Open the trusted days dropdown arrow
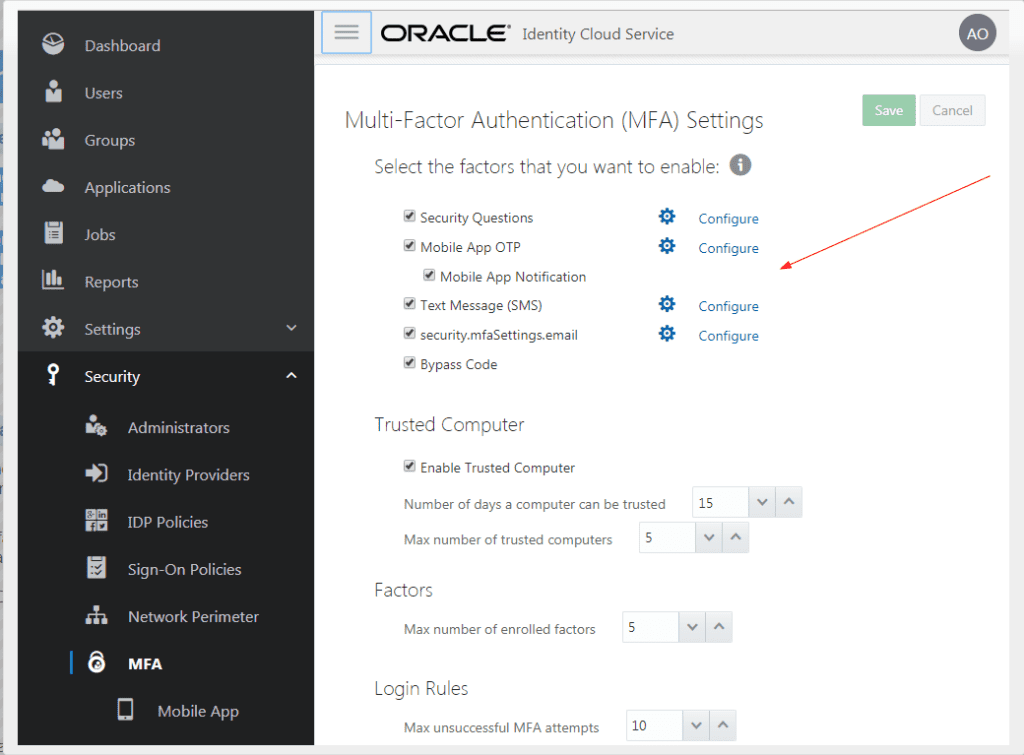The width and height of the screenshot is (1024, 755). (762, 502)
